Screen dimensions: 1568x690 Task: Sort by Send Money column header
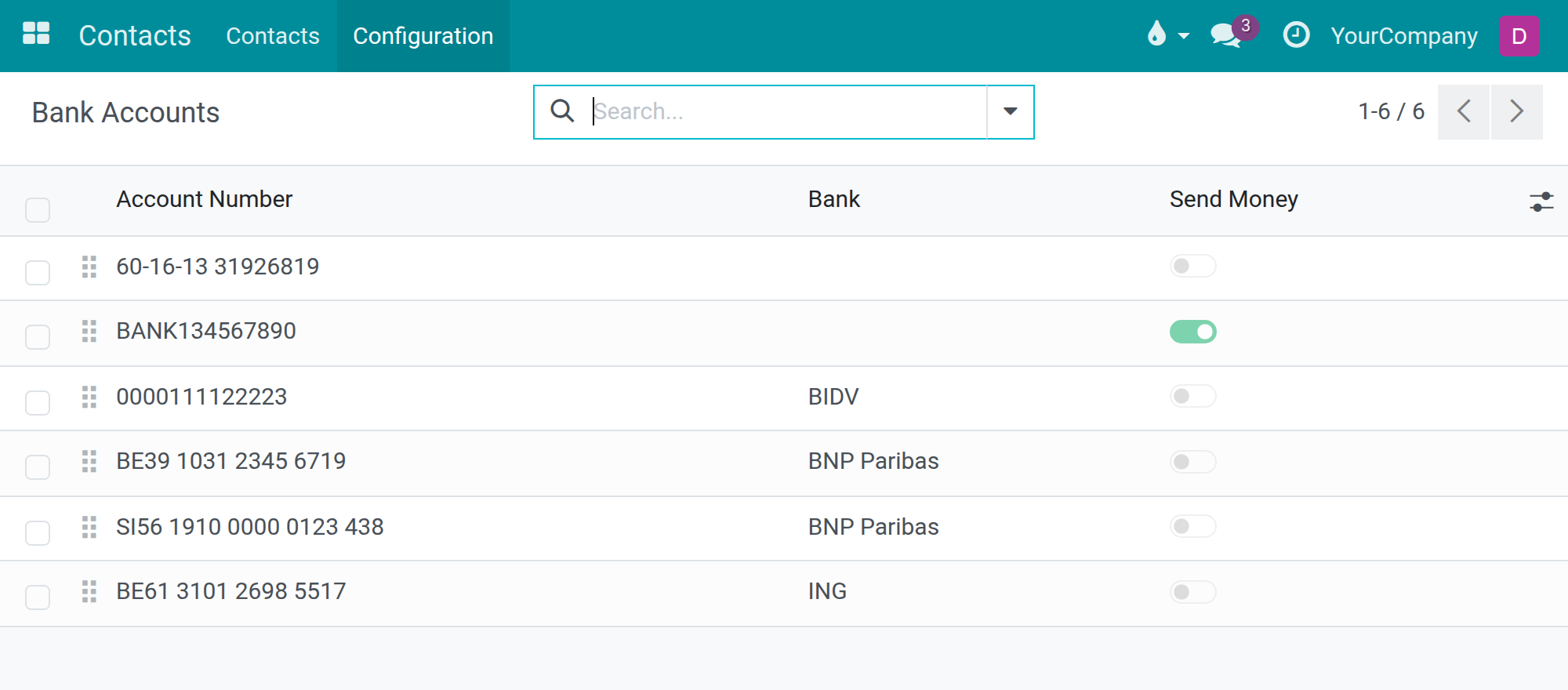click(x=1234, y=199)
